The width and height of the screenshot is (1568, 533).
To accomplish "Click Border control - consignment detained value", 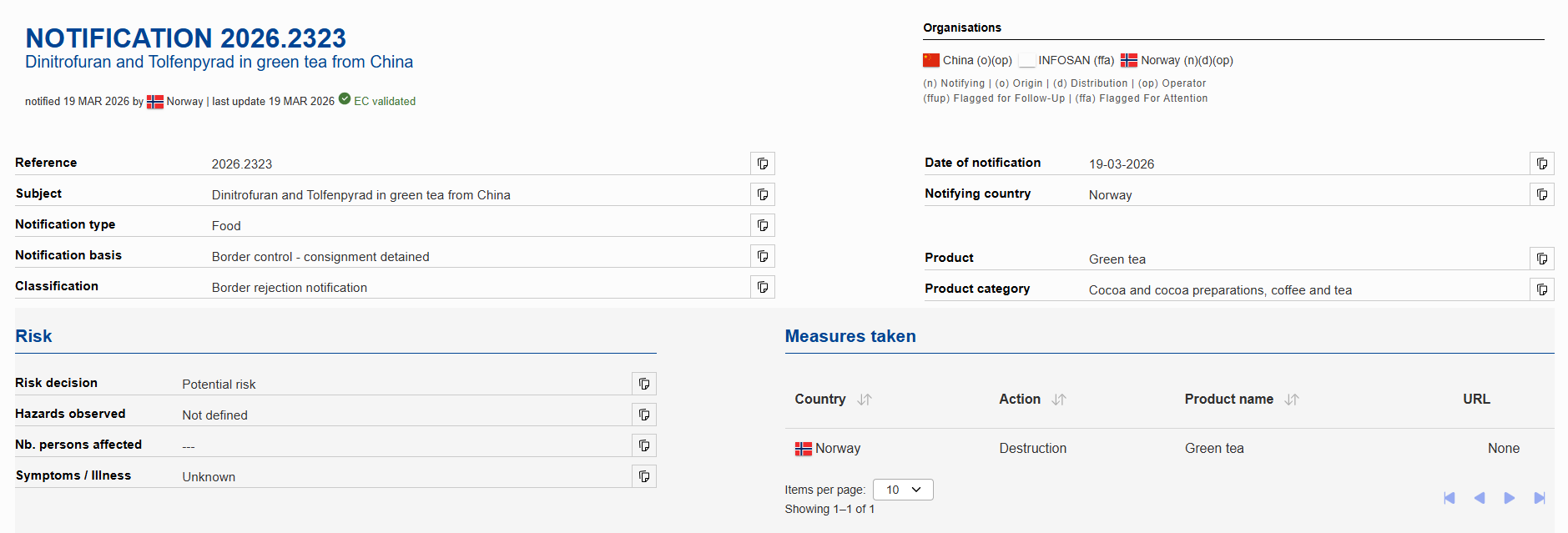I will [320, 257].
